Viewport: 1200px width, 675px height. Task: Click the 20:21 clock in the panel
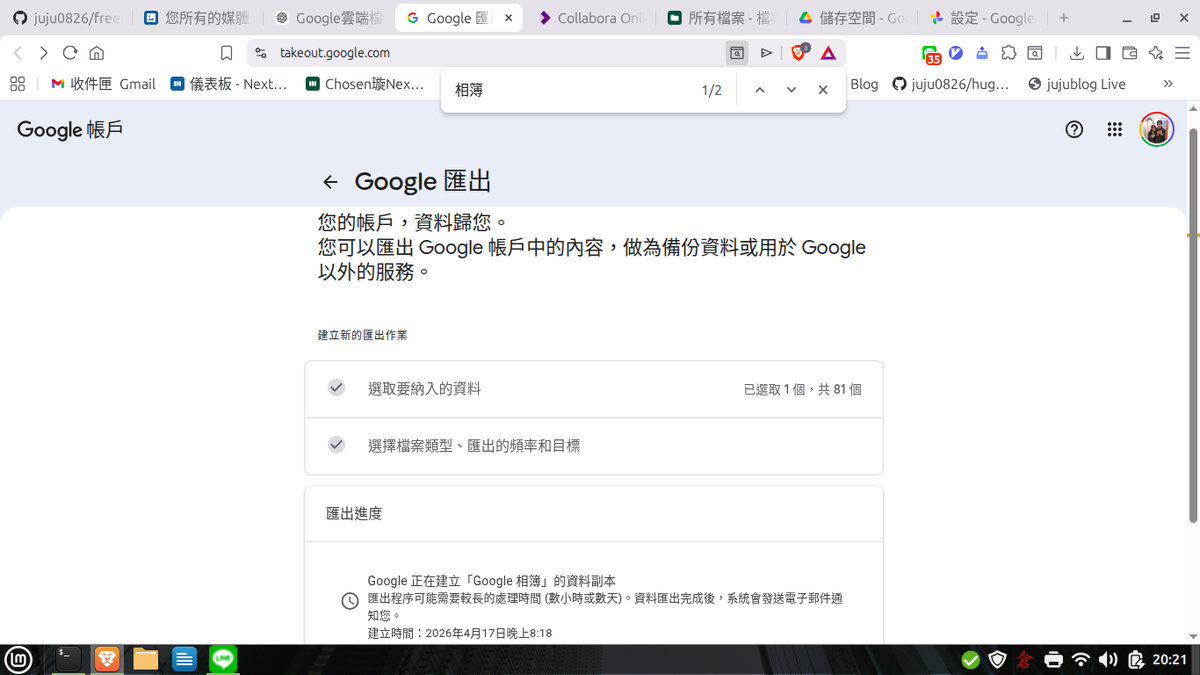1169,659
